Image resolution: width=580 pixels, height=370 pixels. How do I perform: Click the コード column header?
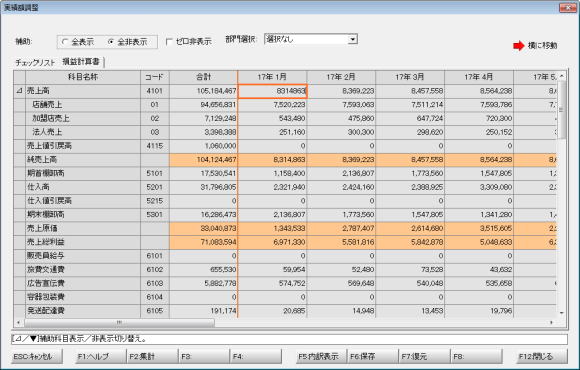coord(155,77)
